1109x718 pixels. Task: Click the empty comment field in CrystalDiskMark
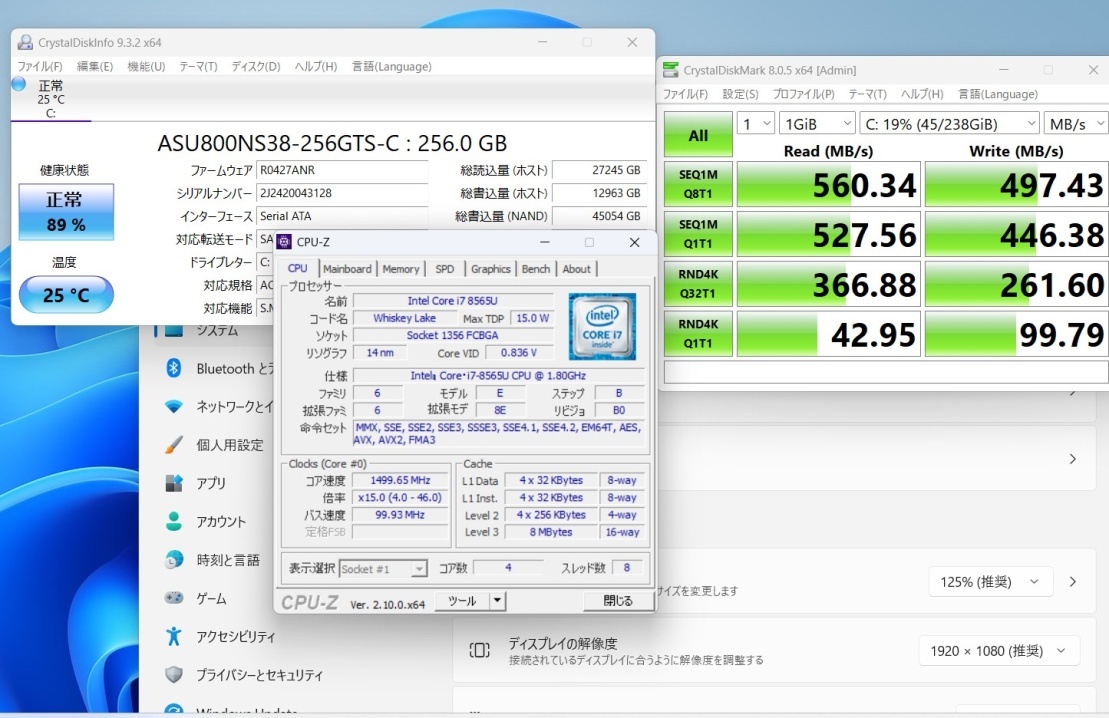click(886, 372)
